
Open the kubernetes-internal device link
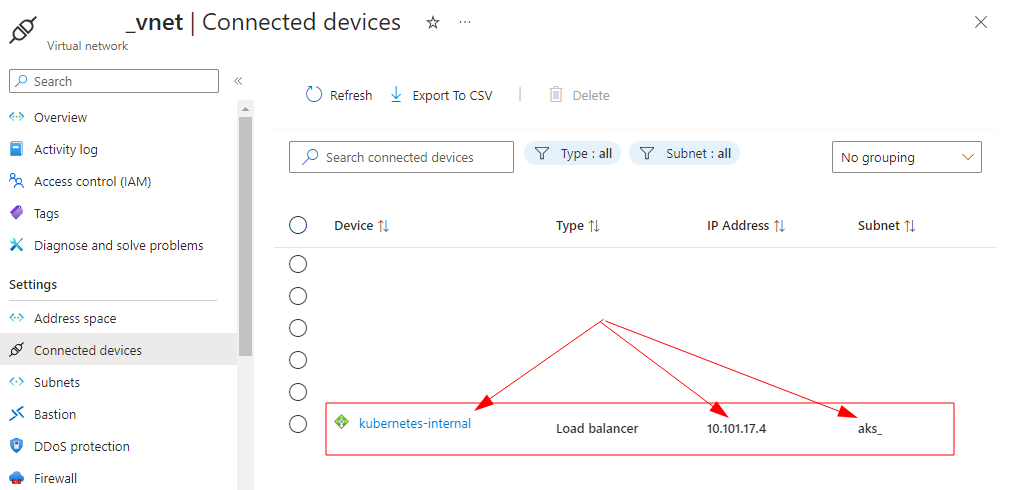point(415,423)
